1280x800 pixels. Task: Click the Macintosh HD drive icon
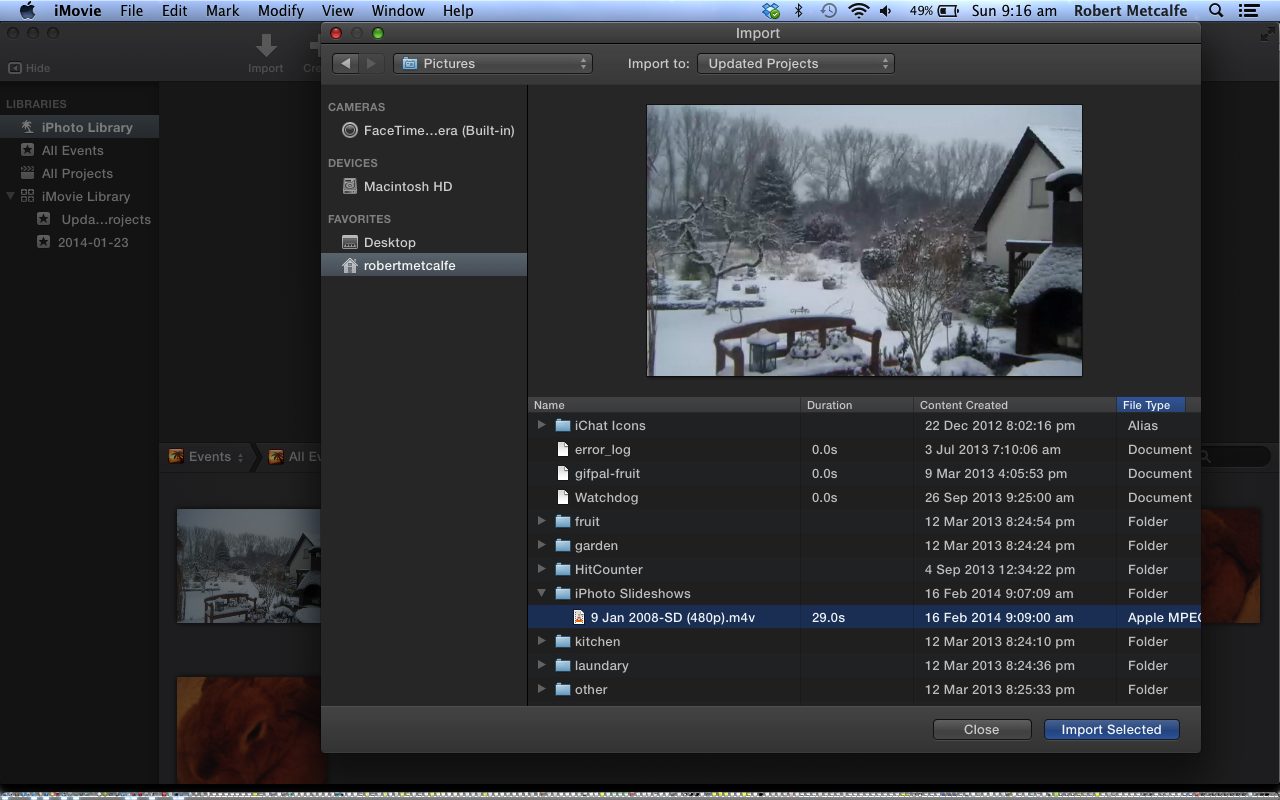tap(349, 186)
